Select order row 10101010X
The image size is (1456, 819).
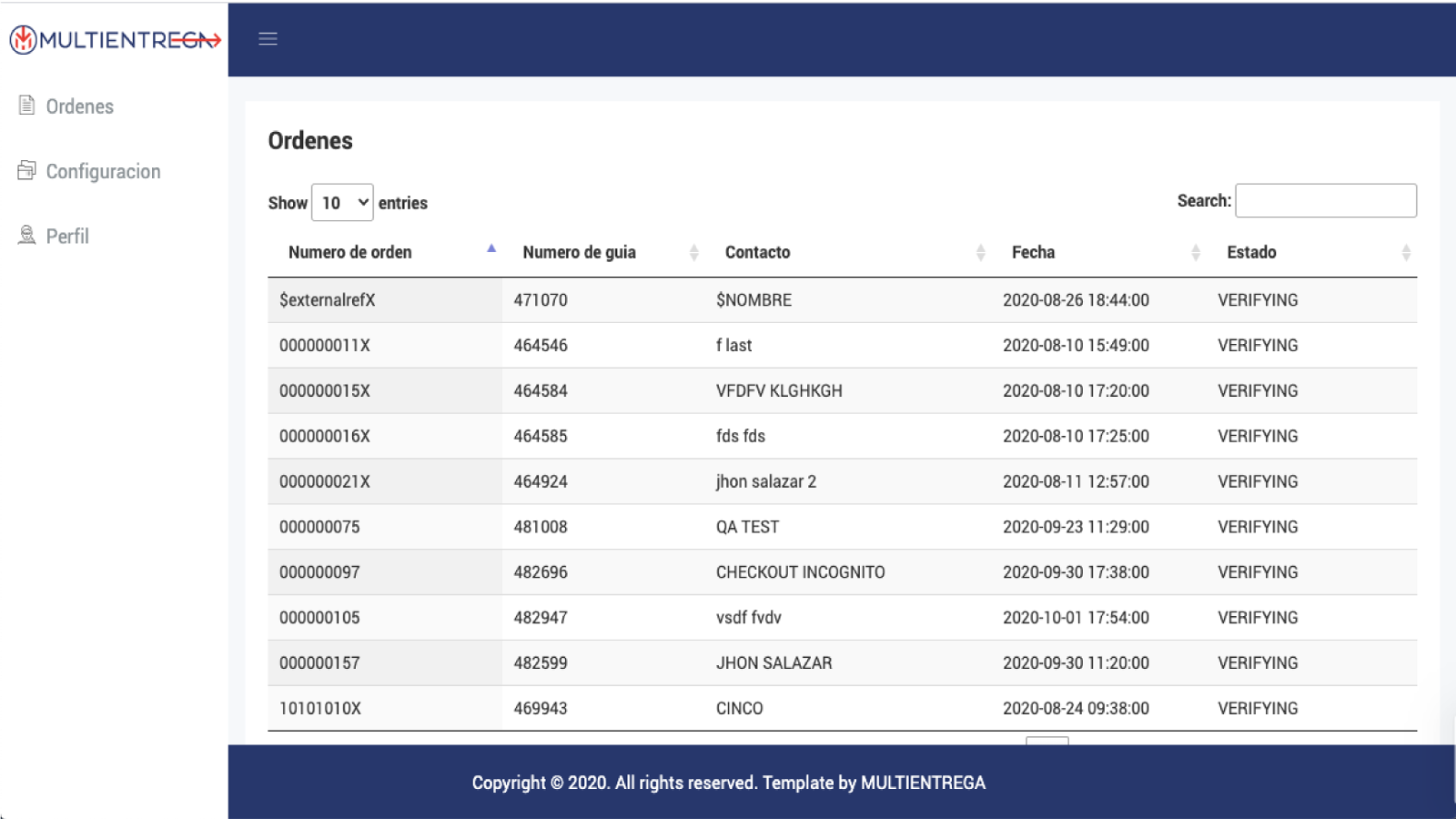coord(842,708)
